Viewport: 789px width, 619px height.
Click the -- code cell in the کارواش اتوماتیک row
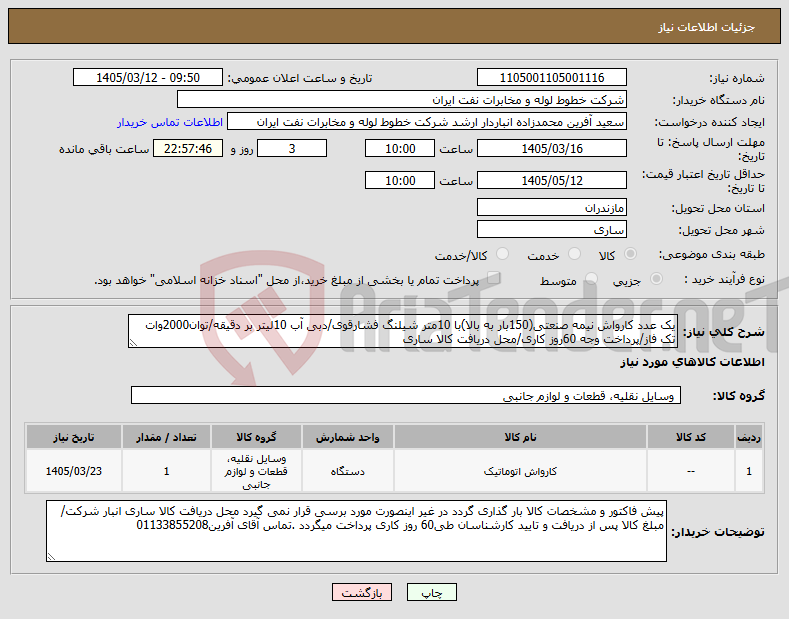[690, 471]
